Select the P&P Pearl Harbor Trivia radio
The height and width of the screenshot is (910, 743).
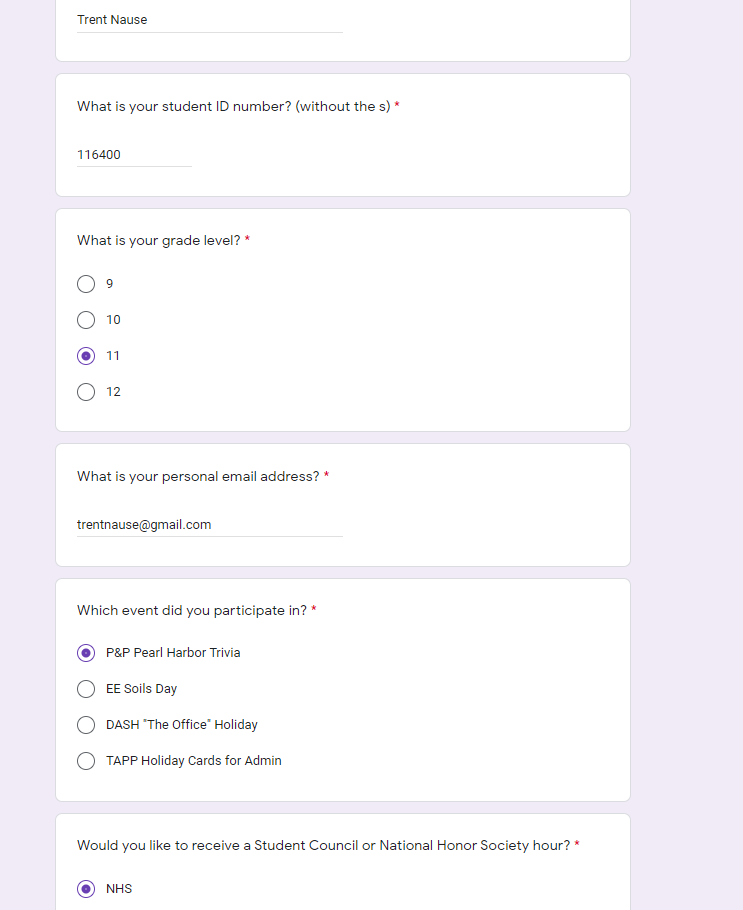point(86,653)
